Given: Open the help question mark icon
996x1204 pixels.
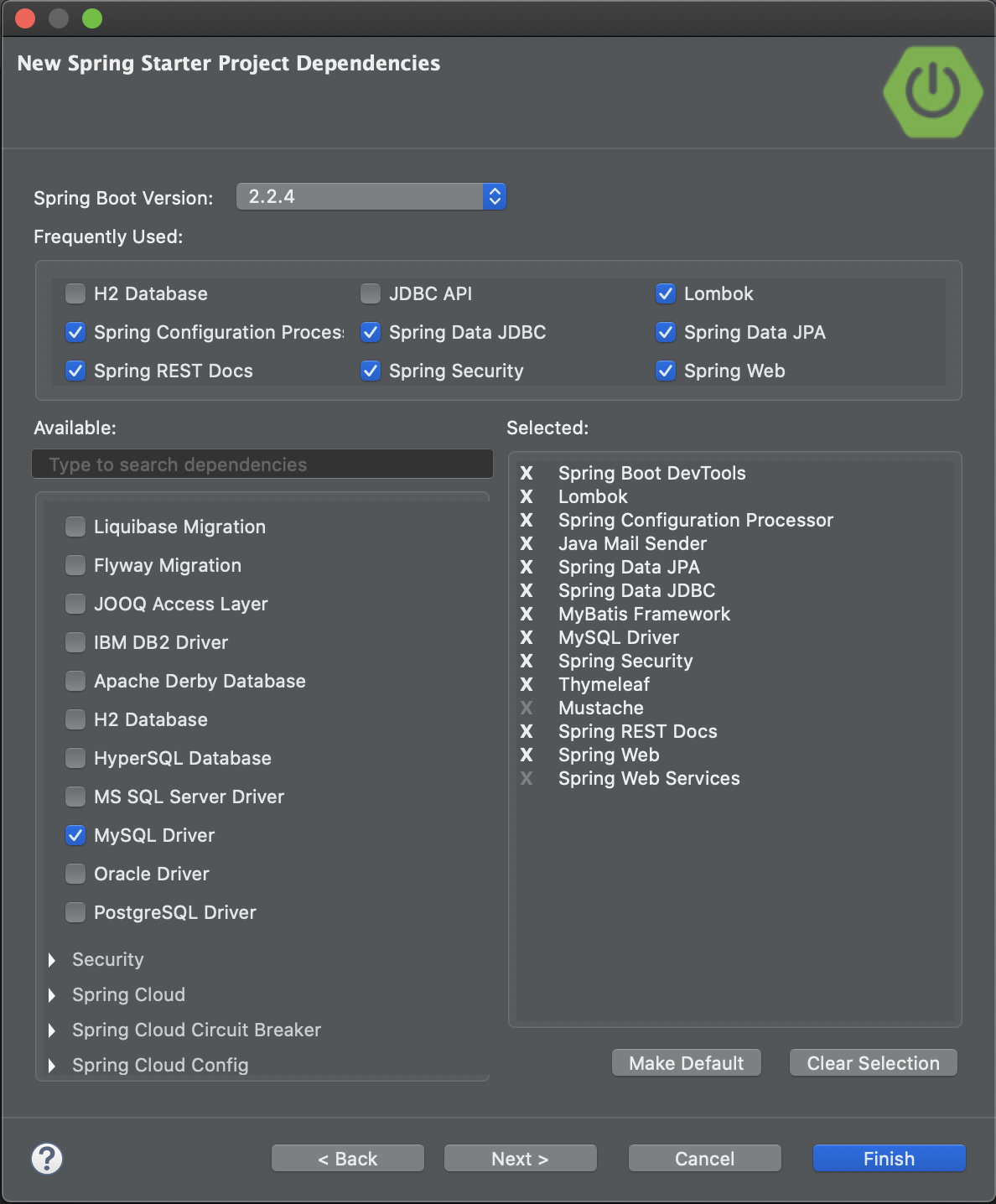Looking at the screenshot, I should [x=47, y=1159].
